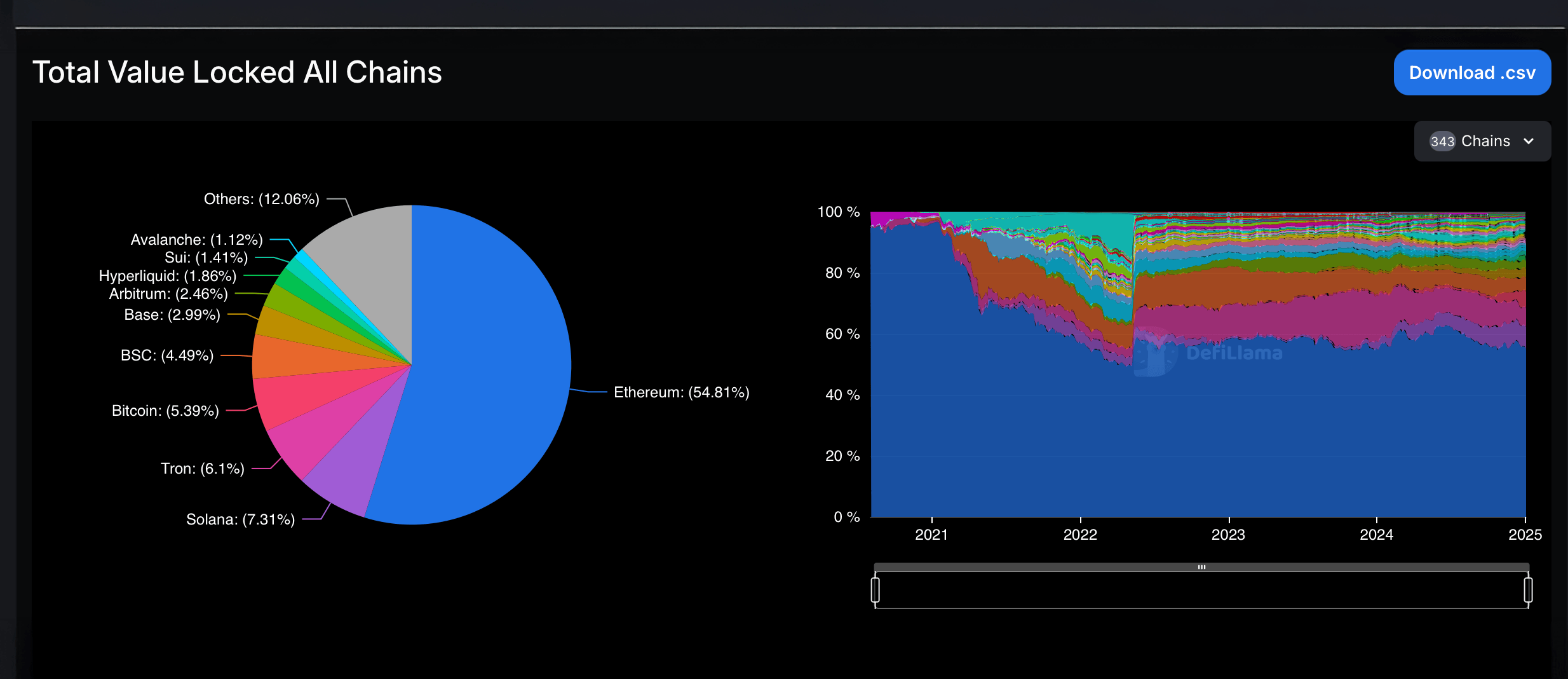Open the 343 Chains dropdown

tap(1482, 141)
